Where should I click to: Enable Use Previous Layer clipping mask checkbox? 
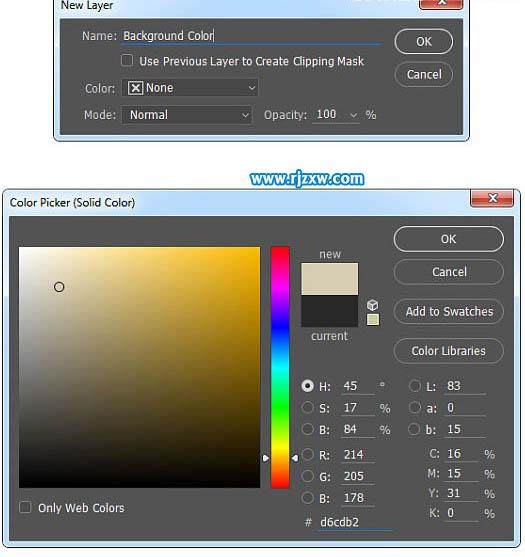coord(127,60)
